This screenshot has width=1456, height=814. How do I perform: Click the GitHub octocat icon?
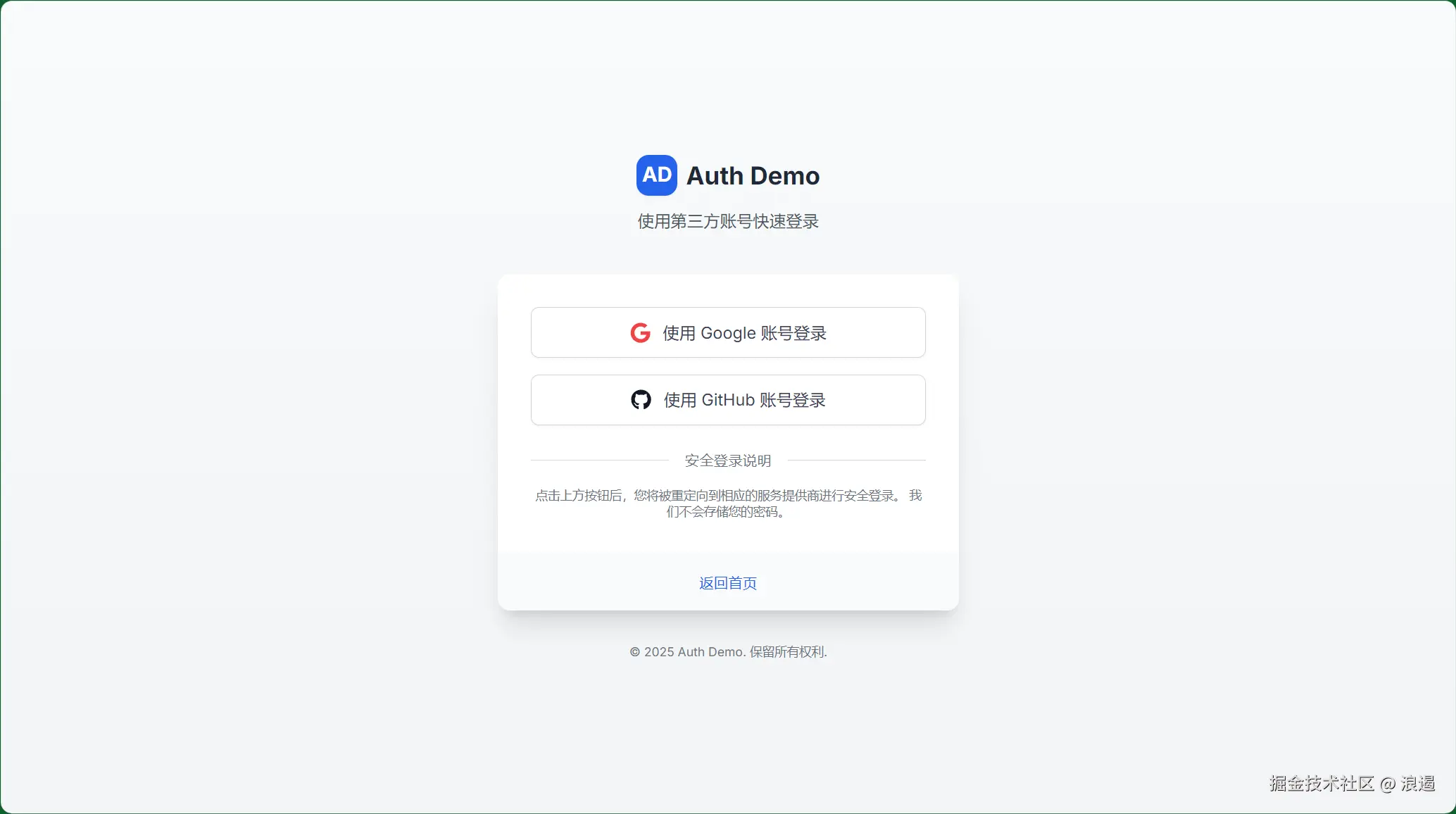point(641,400)
